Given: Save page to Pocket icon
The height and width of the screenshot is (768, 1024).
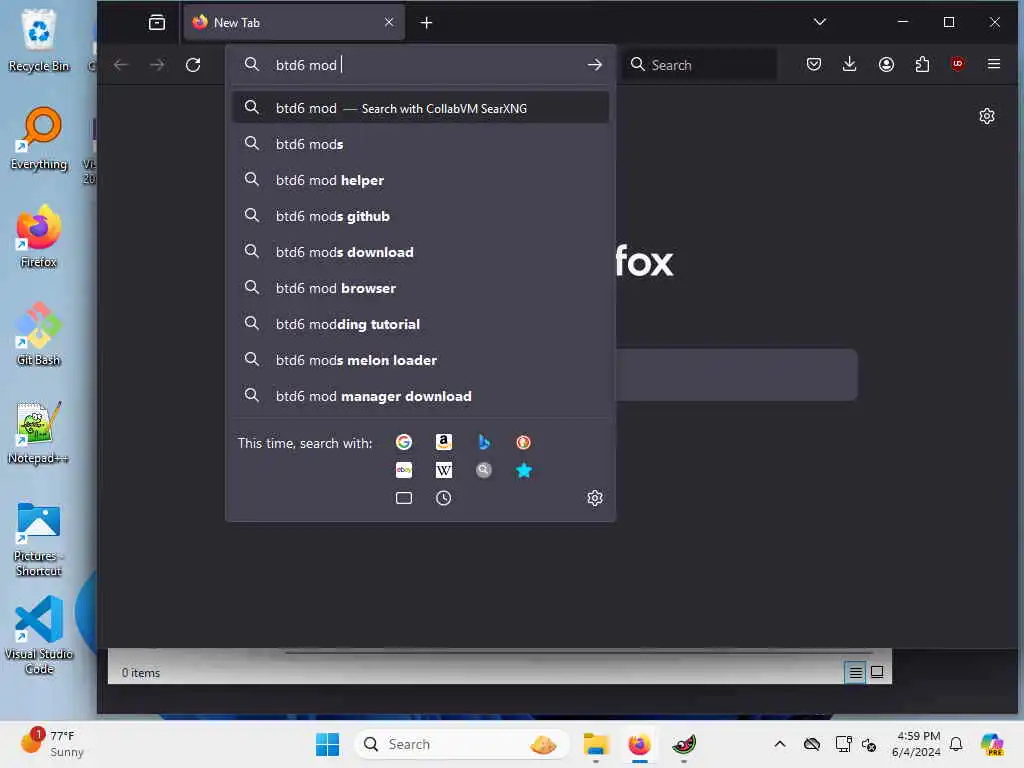Looking at the screenshot, I should pos(814,64).
